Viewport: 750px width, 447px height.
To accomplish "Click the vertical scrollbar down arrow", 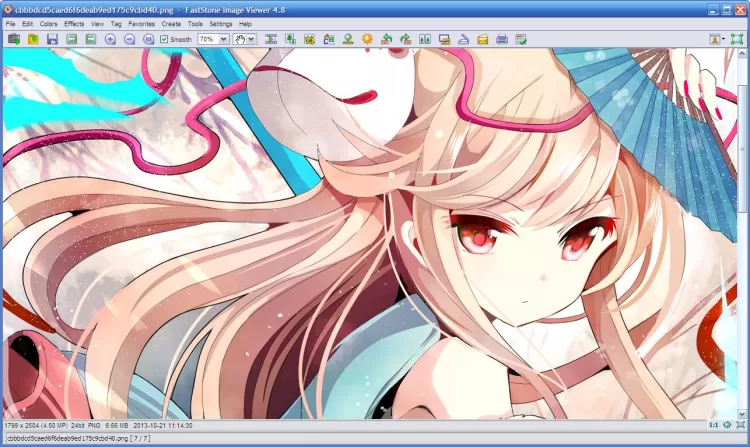I will pyautogui.click(x=742, y=414).
